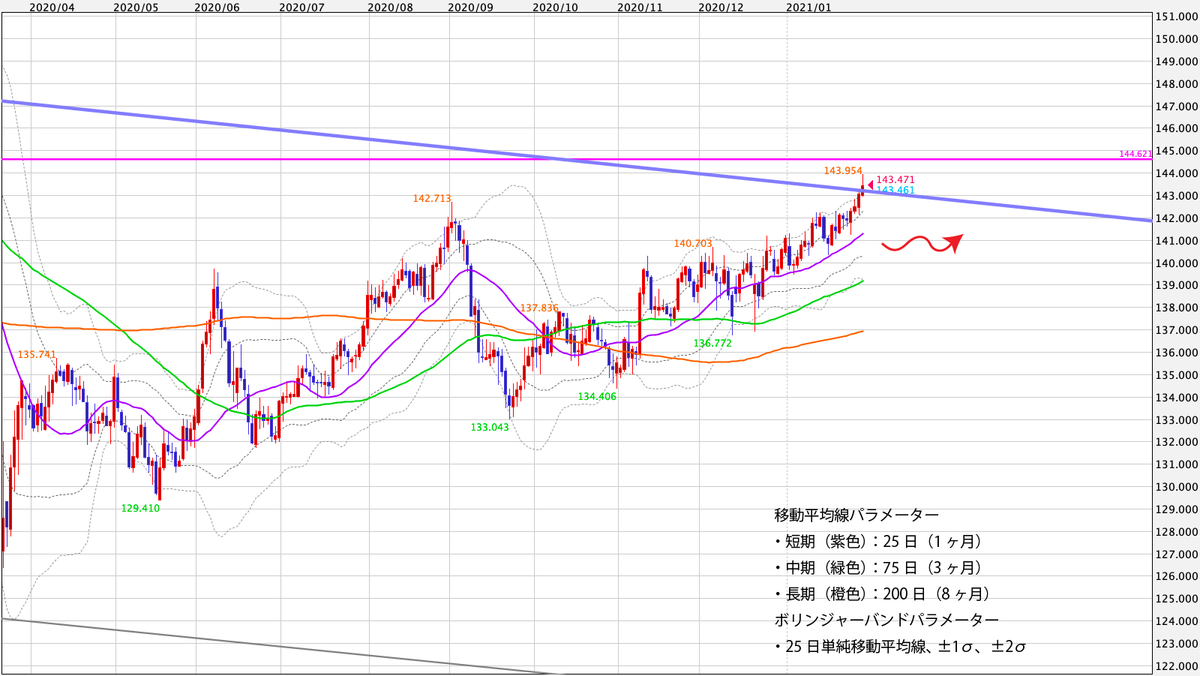Click the magenta 144.623 level label
Screen dimensions: 1200x676
[x=1137, y=155]
